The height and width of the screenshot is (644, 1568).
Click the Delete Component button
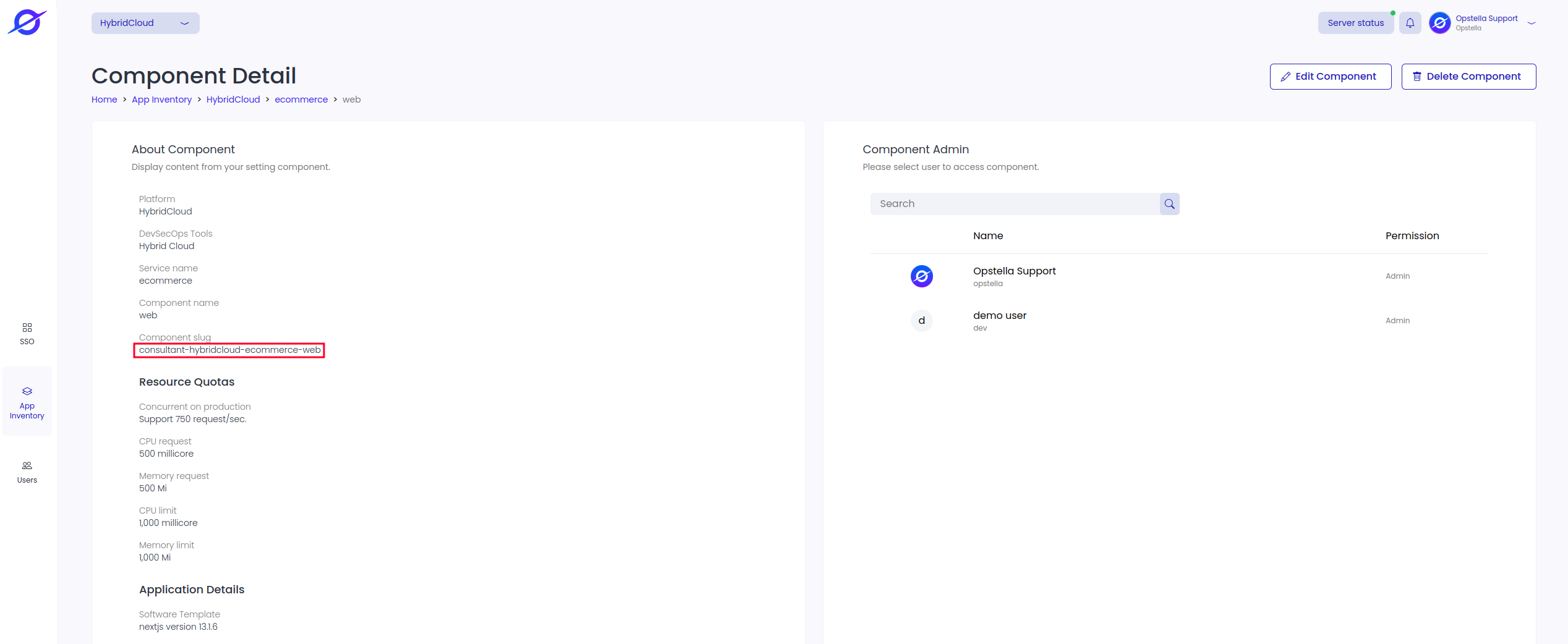point(1468,77)
